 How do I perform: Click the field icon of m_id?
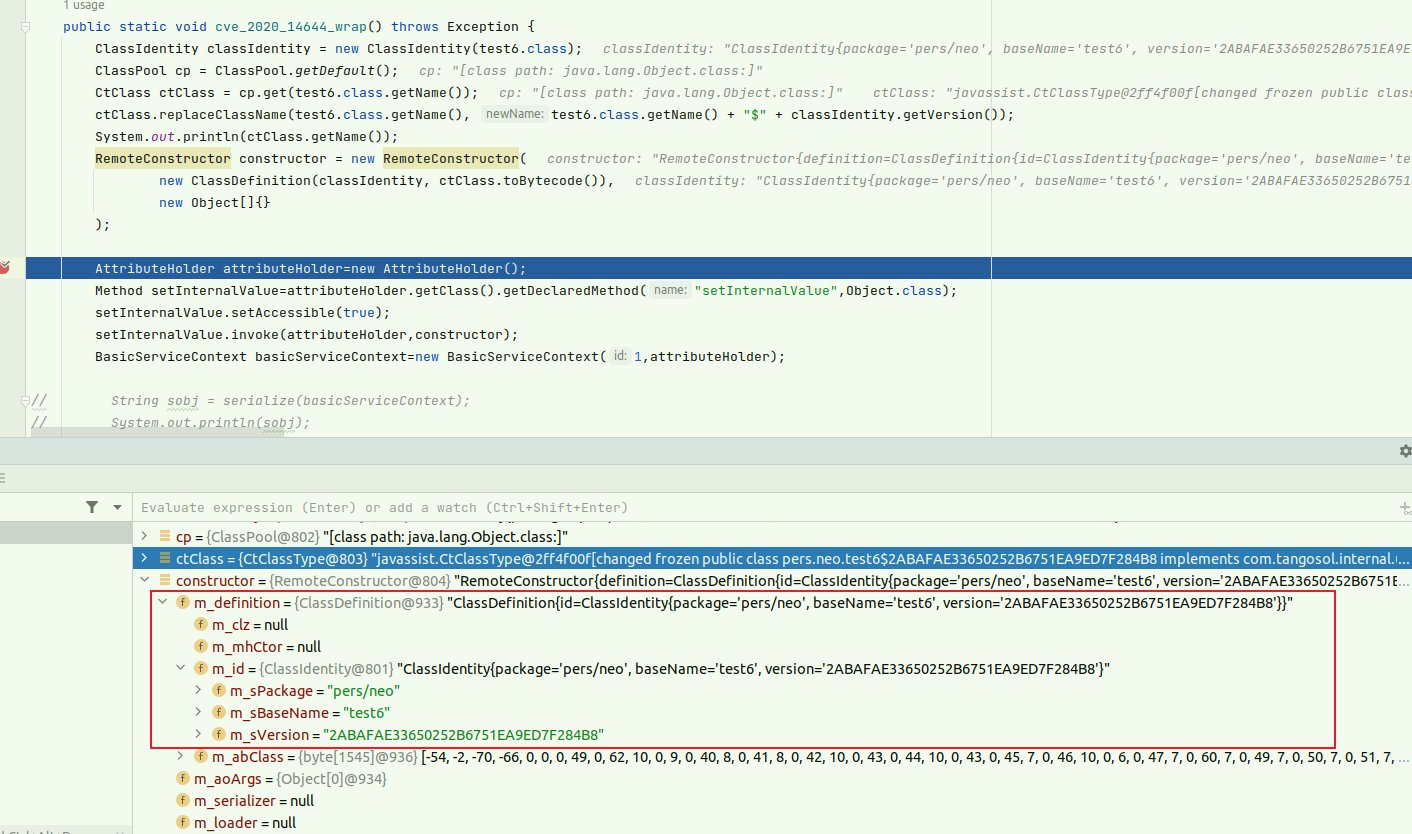(201, 668)
